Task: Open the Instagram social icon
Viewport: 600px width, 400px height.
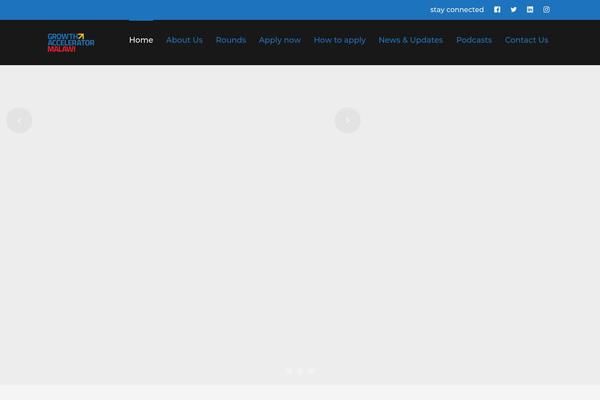Action: (546, 10)
